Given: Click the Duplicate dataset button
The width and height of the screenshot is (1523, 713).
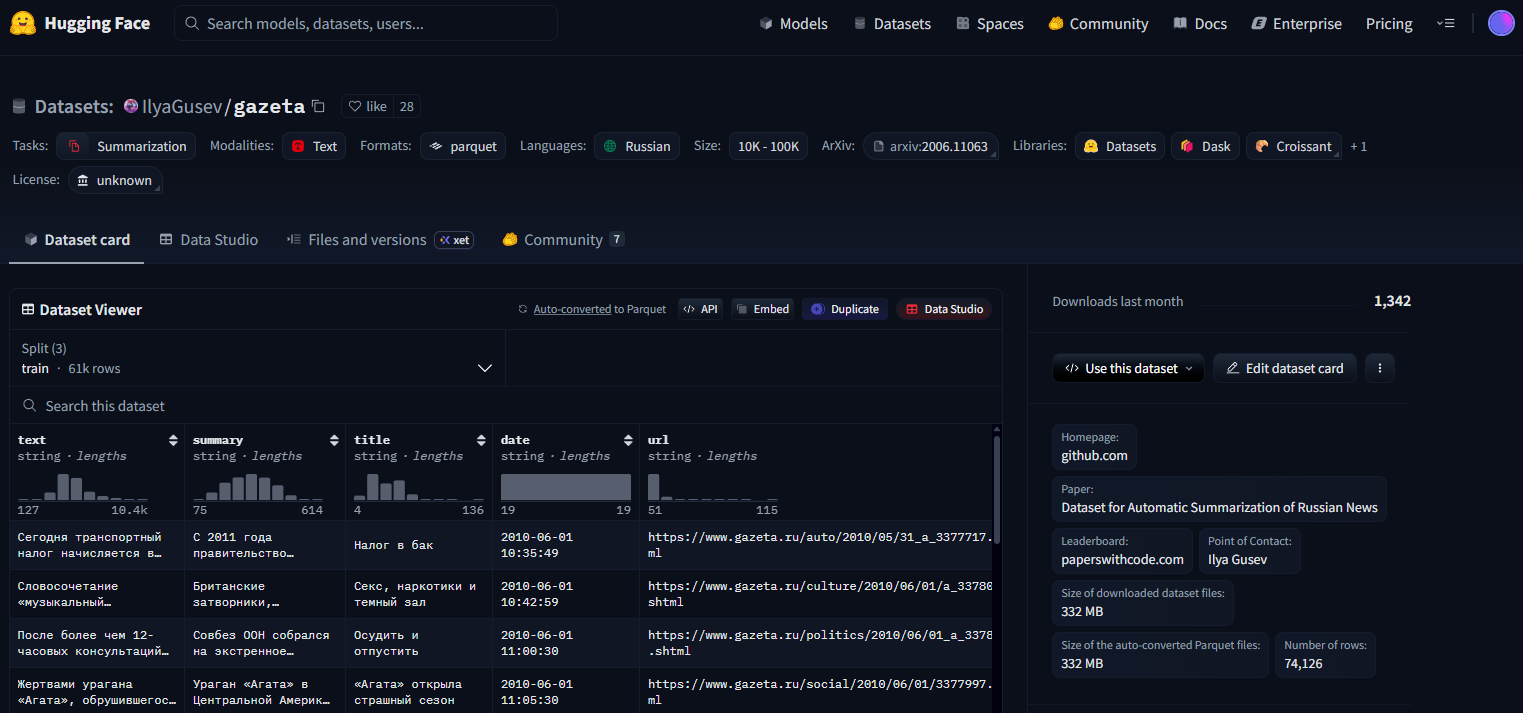Looking at the screenshot, I should click(x=845, y=310).
